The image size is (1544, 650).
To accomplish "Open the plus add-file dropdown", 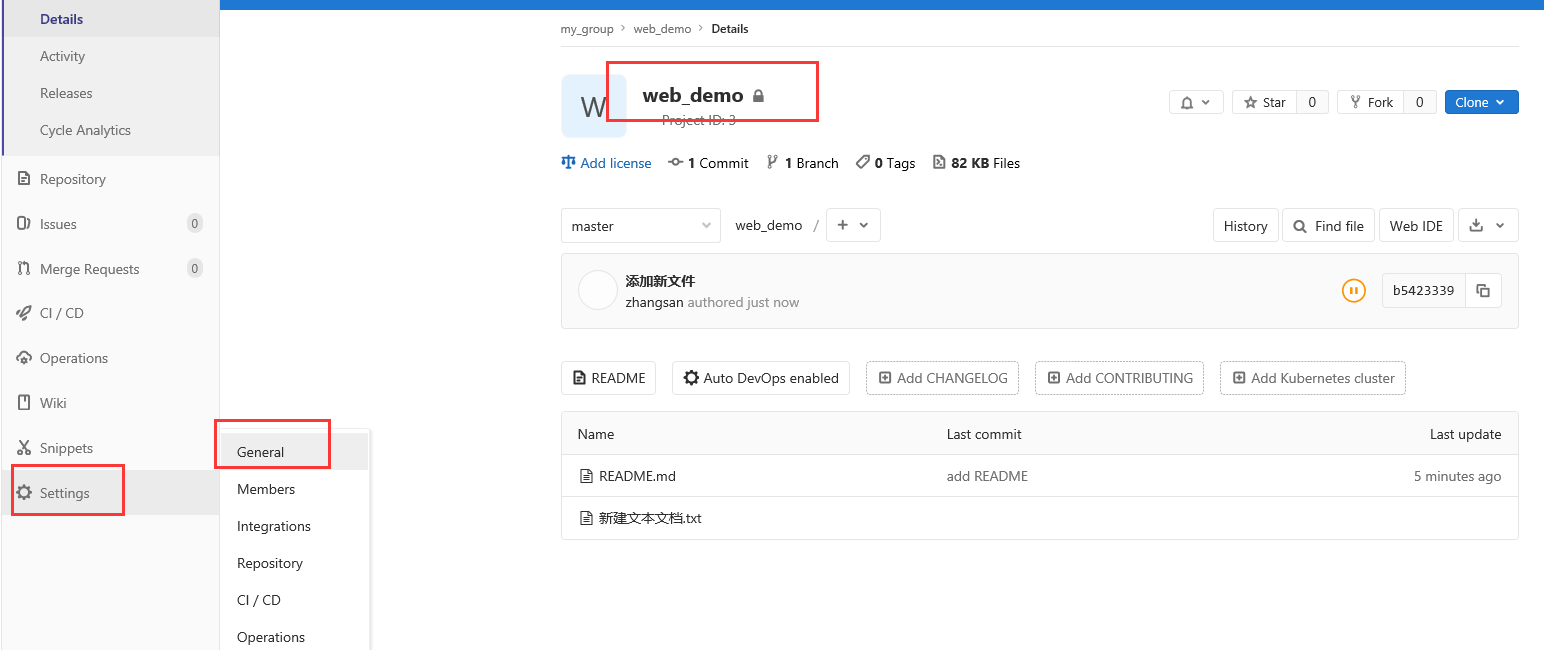I will point(853,225).
